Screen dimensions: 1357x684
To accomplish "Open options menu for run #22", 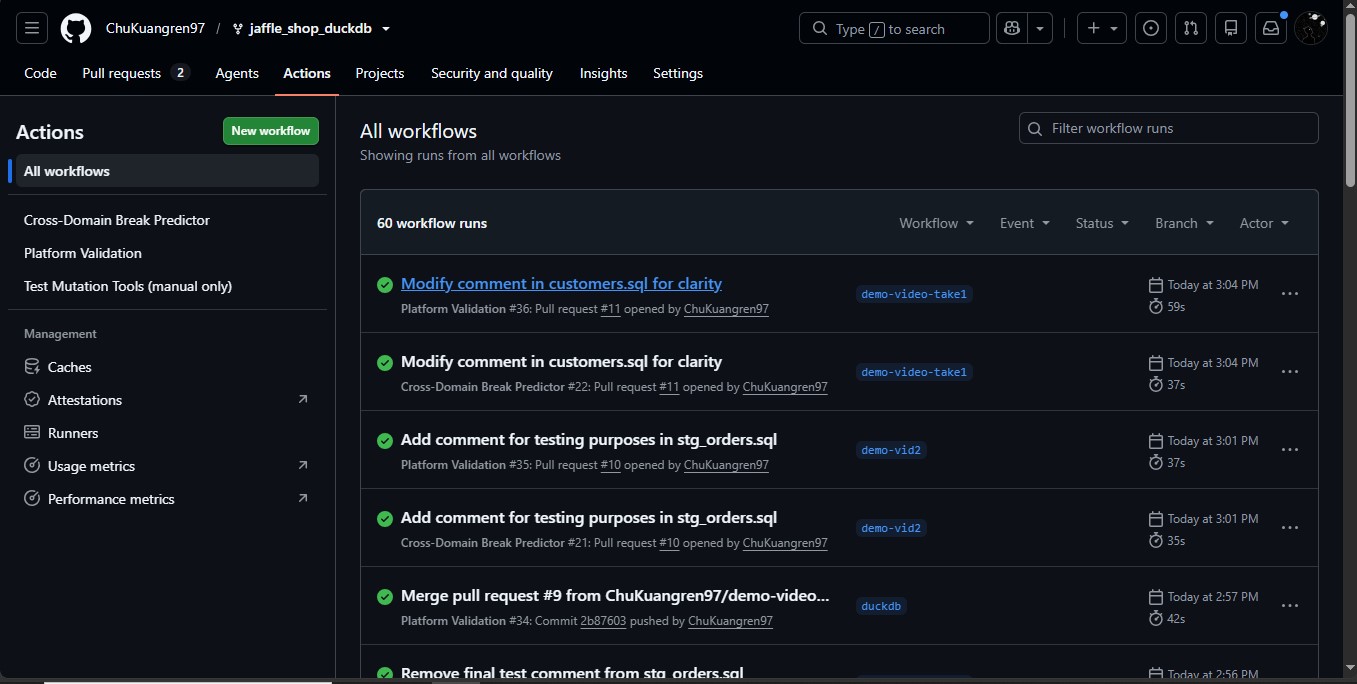I will click(x=1290, y=372).
